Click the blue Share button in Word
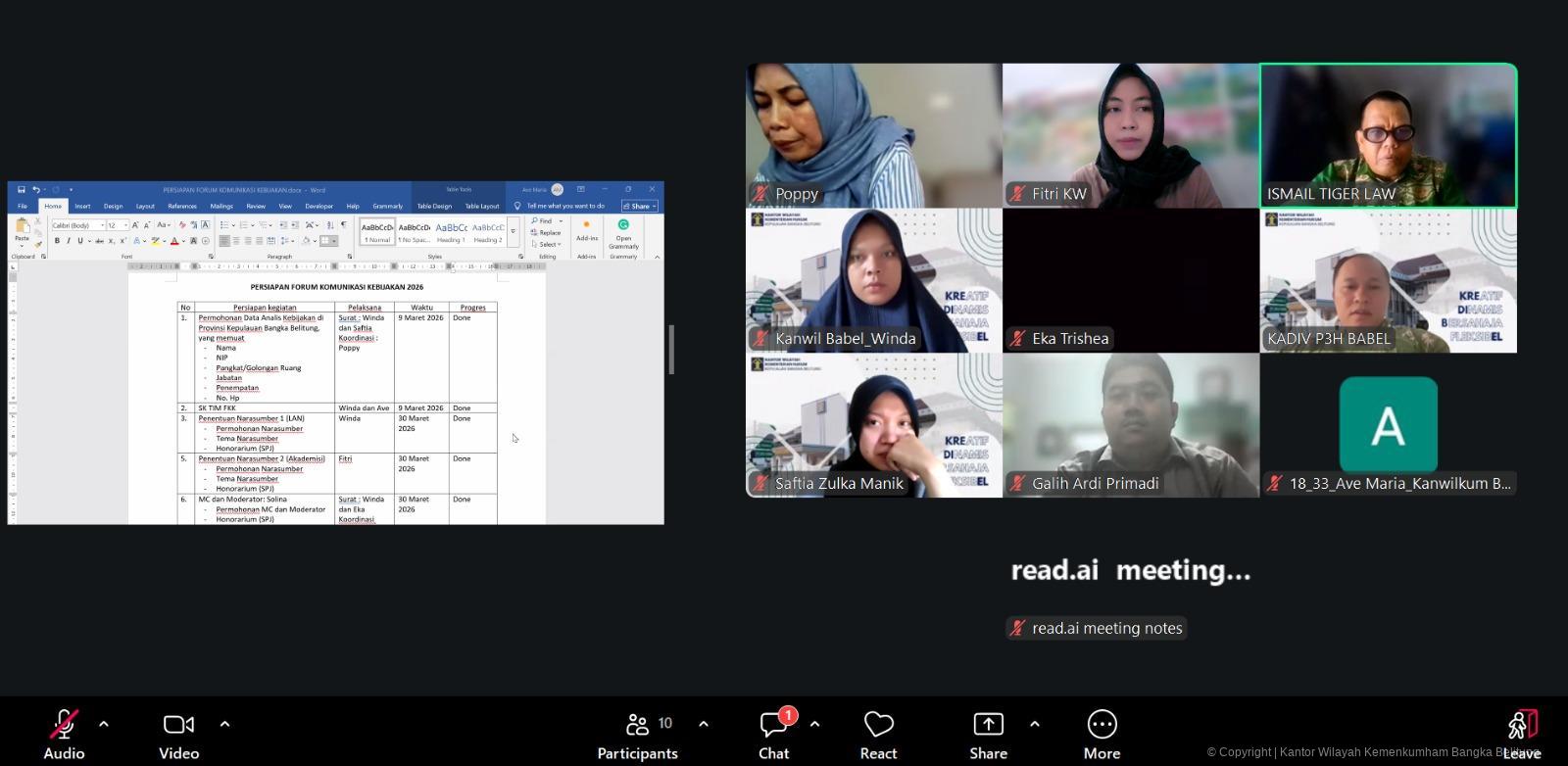Image resolution: width=1568 pixels, height=766 pixels. point(640,206)
